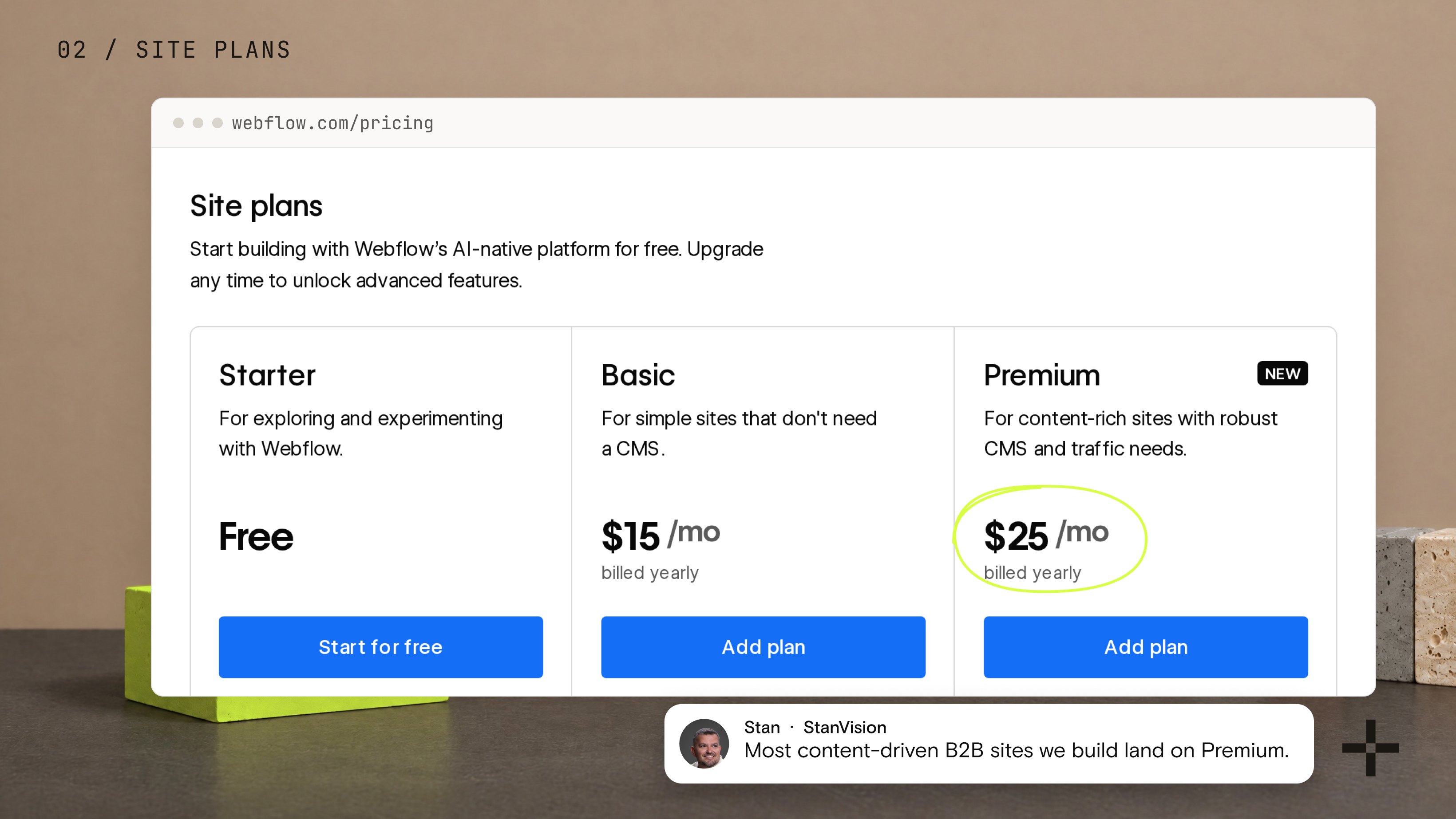Click the NEW badge on Premium
Screen dimensions: 1456x819
click(x=1282, y=374)
